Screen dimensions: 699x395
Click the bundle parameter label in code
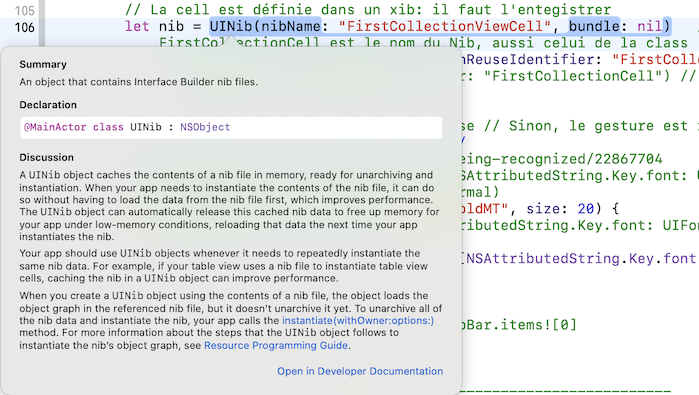coord(594,26)
